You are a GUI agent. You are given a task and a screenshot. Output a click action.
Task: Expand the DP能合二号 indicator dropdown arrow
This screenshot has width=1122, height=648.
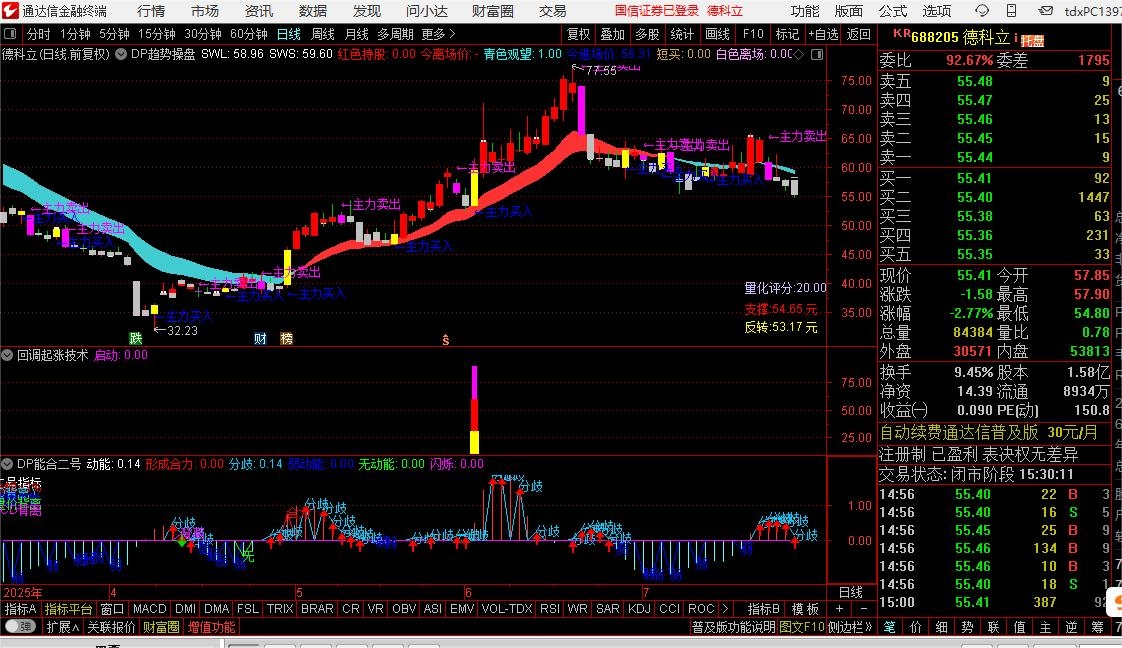[7, 463]
